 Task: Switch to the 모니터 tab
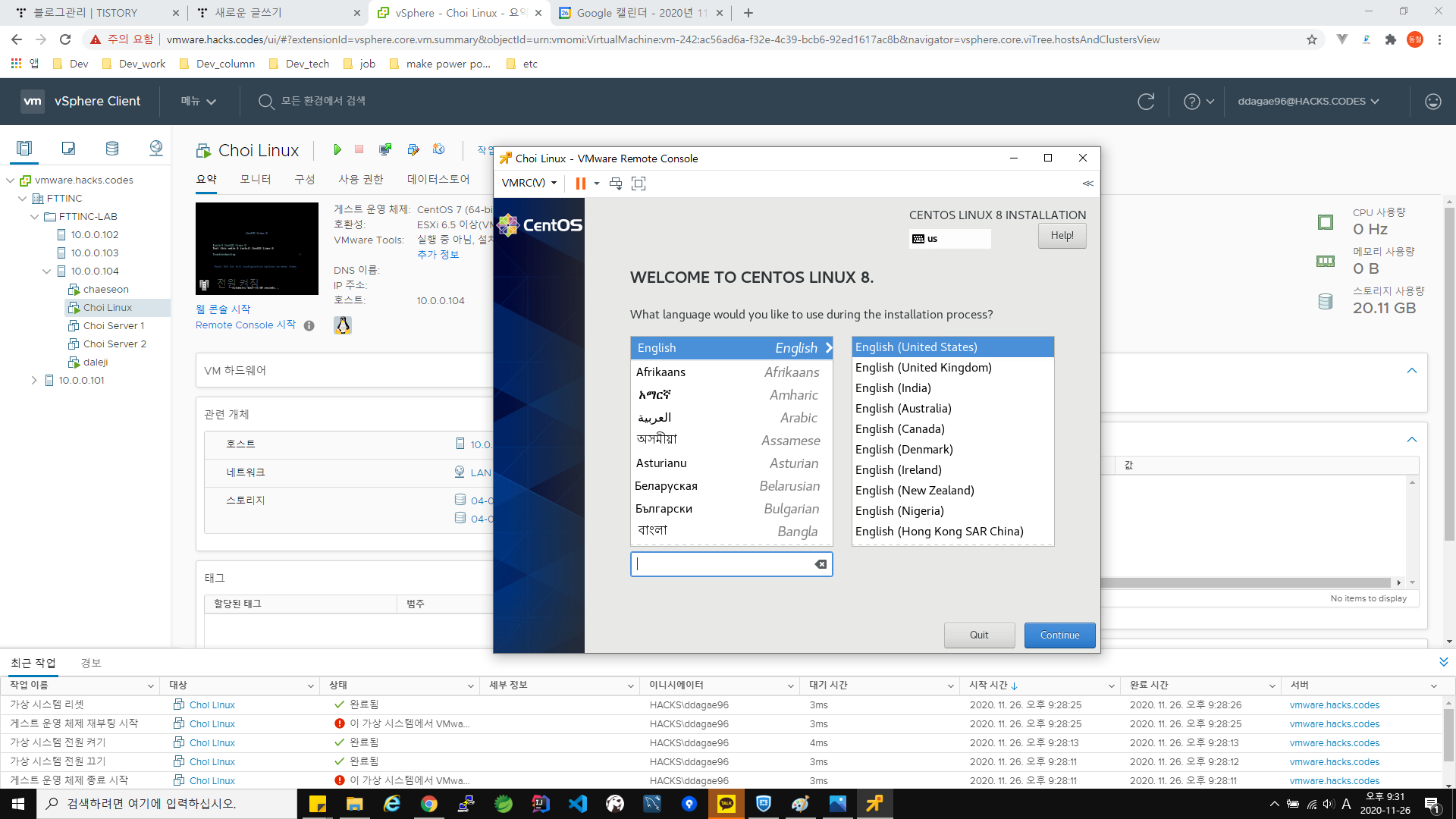click(256, 179)
